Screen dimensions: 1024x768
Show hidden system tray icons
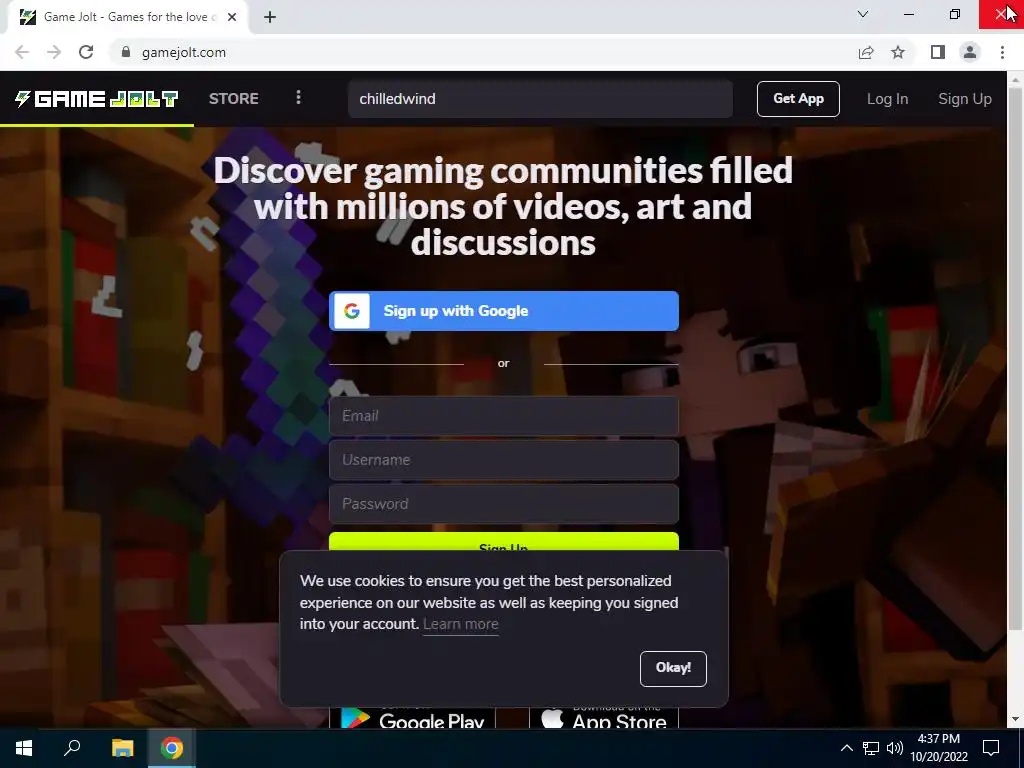pyautogui.click(x=846, y=748)
